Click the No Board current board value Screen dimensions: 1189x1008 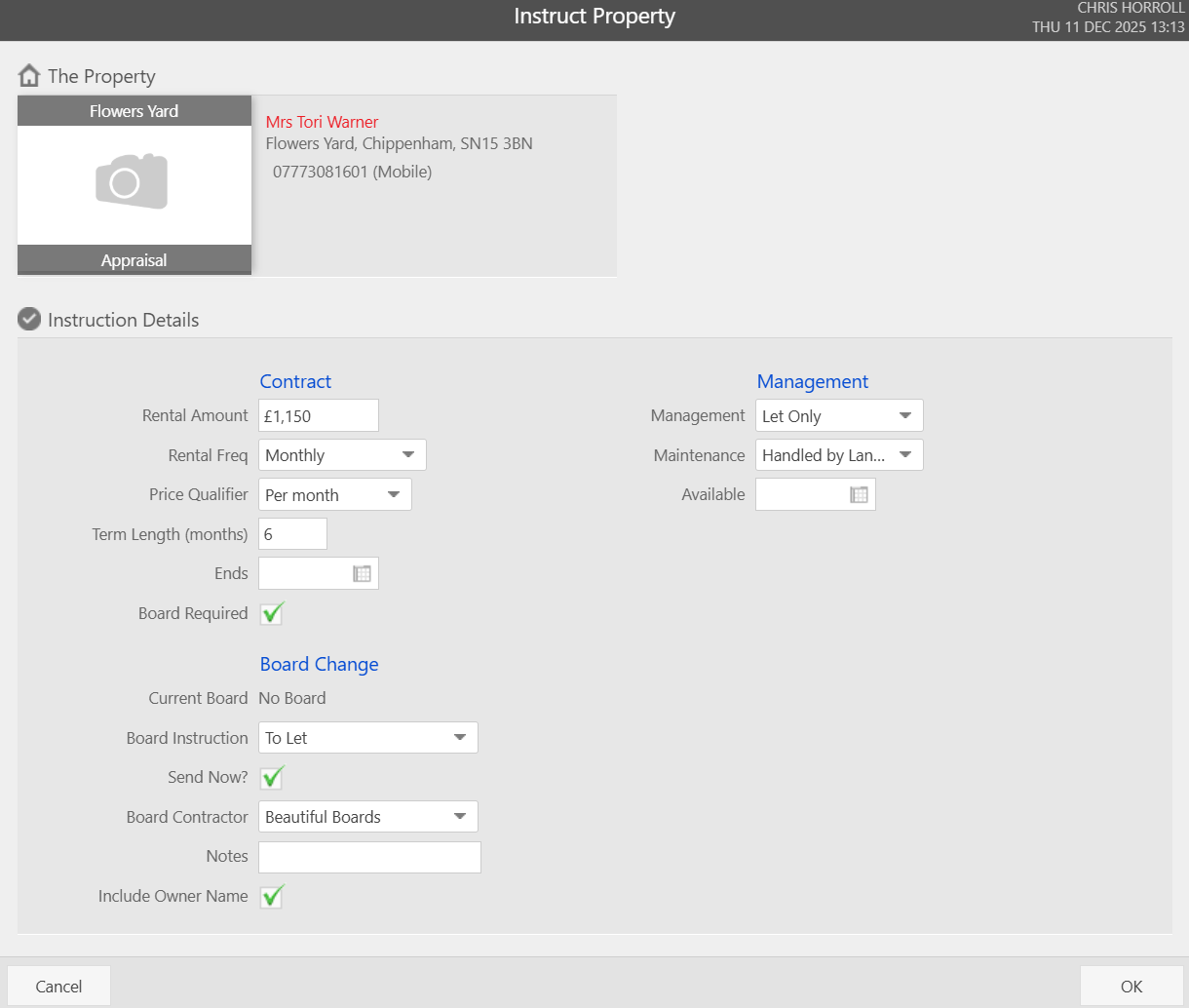(292, 698)
